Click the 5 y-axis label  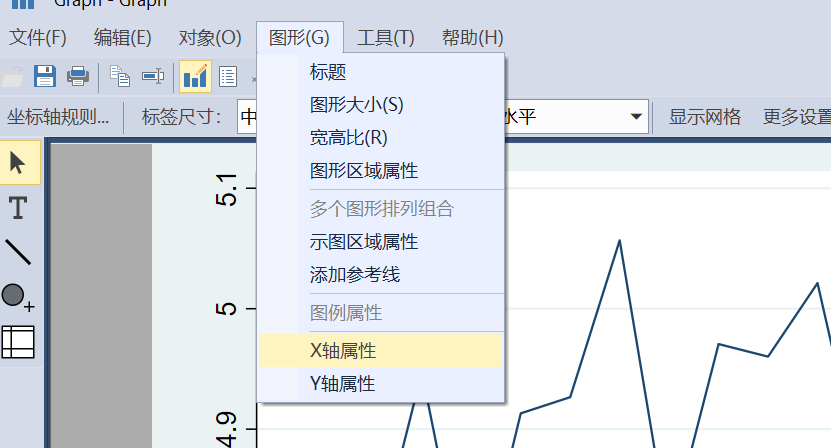click(x=226, y=309)
